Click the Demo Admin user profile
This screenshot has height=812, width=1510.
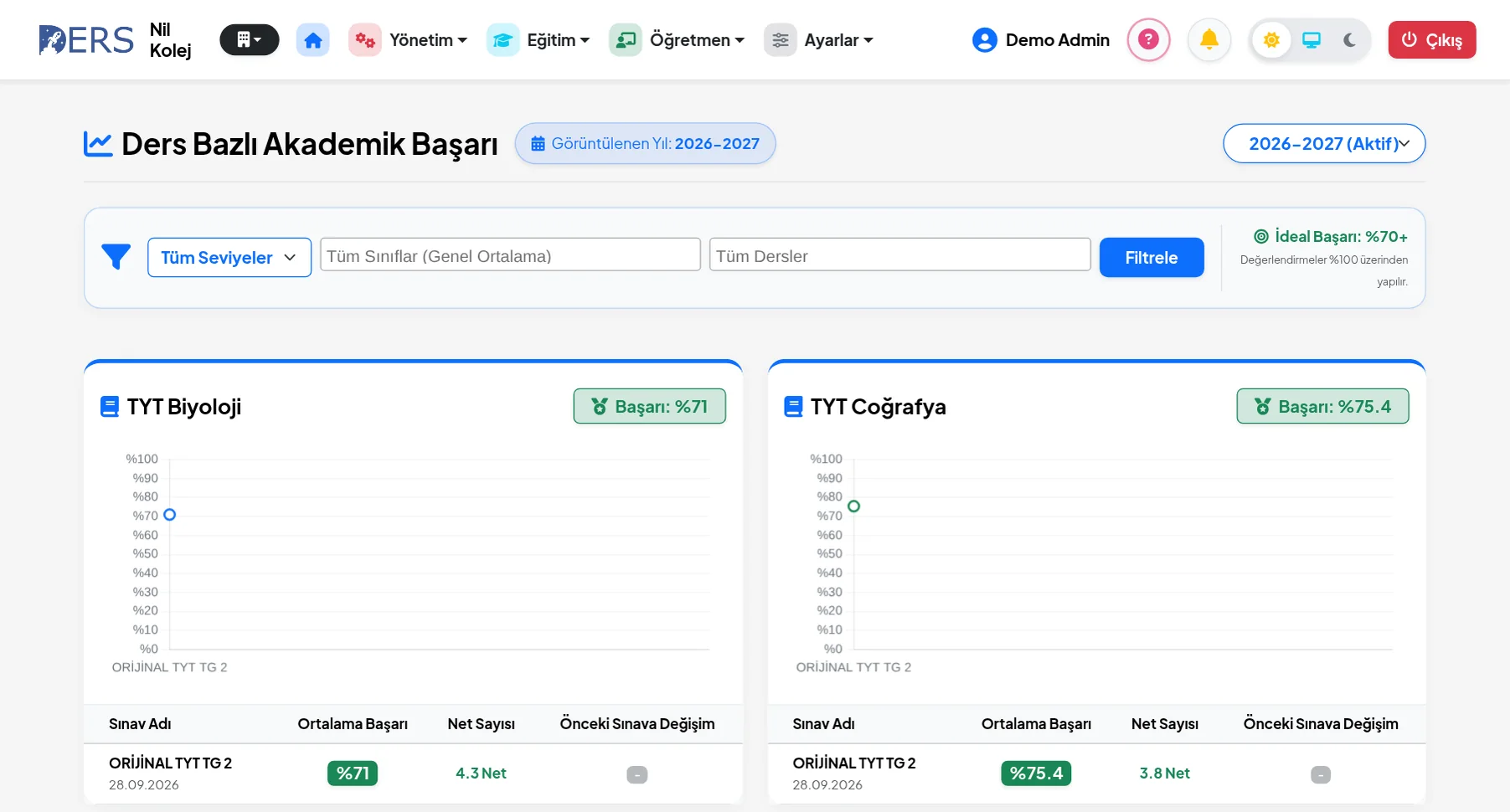pyautogui.click(x=1041, y=40)
